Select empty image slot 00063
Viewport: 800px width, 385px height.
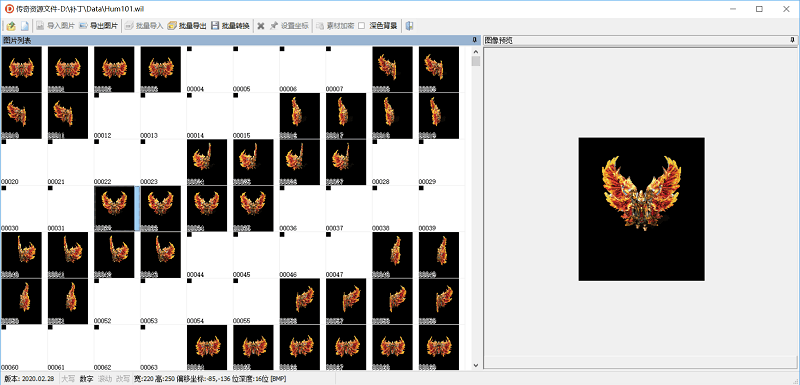pos(162,348)
